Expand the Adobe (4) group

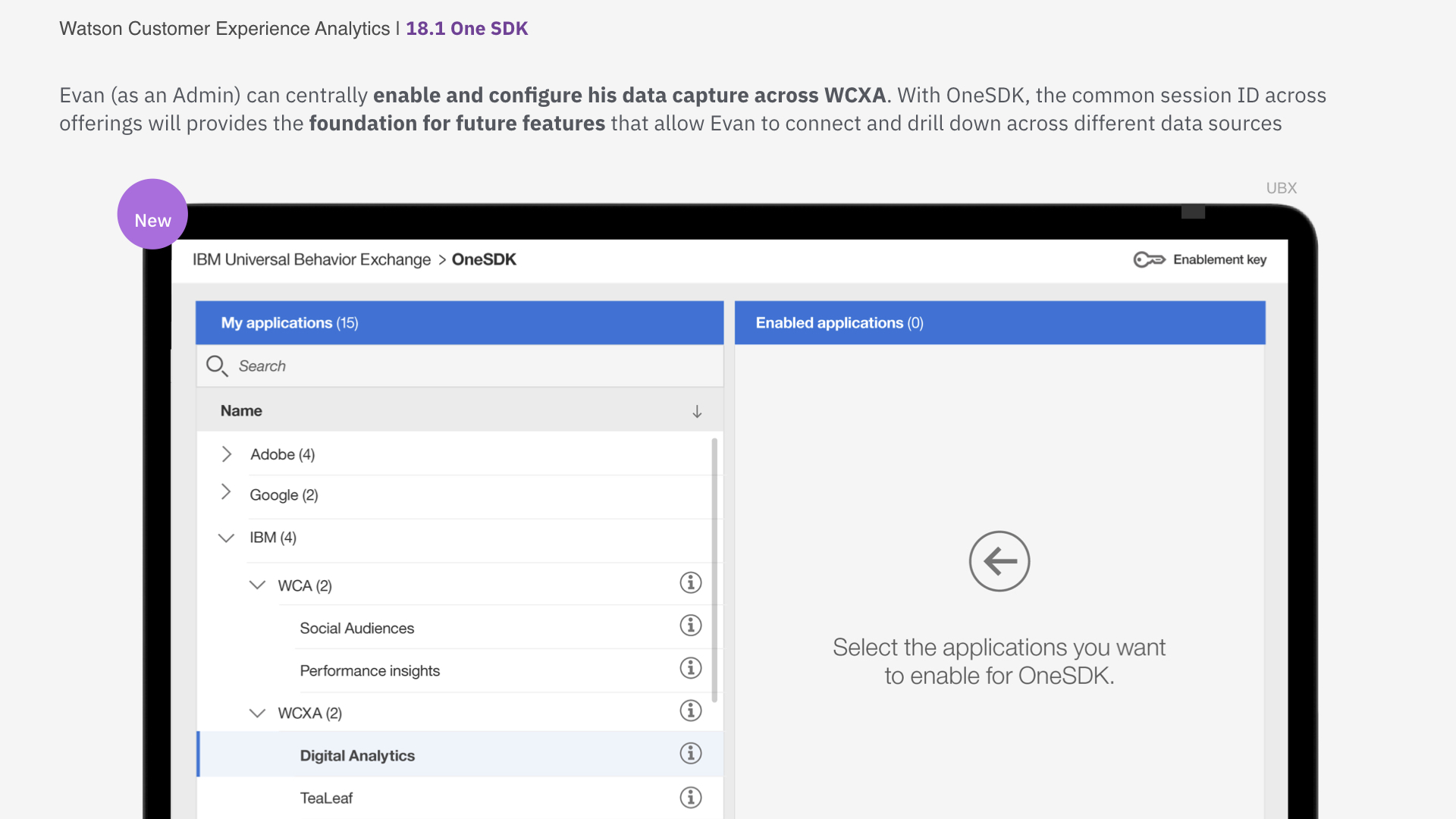point(226,454)
